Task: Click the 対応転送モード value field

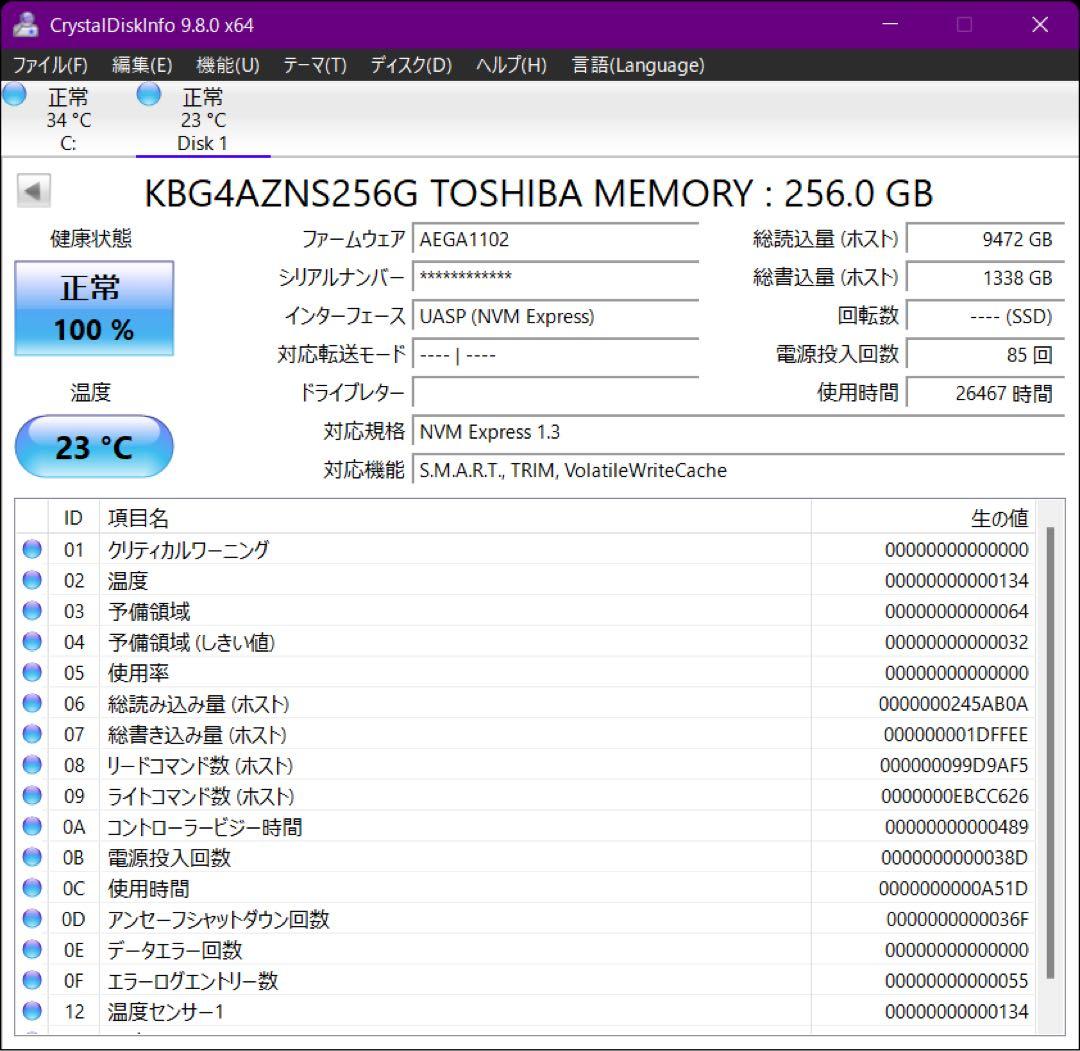Action: 555,355
